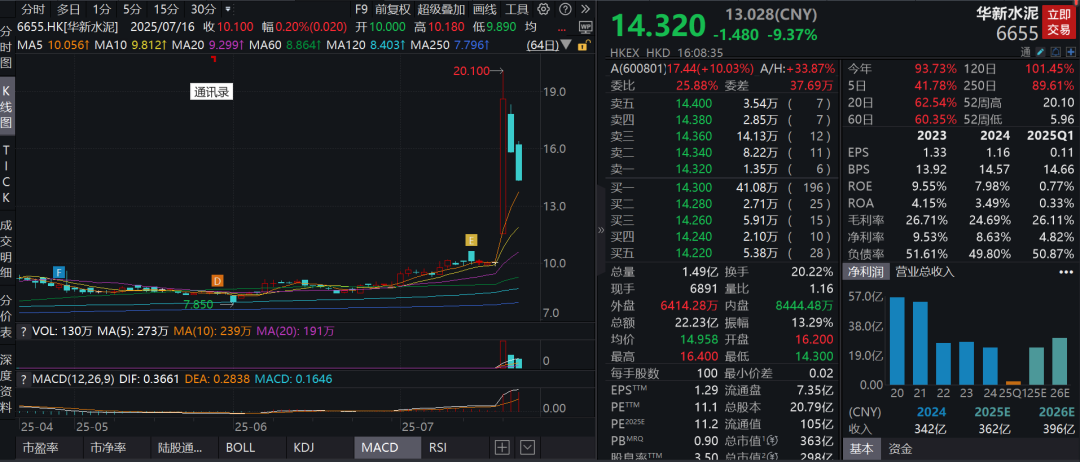Switch indicator to BOLL
Viewport: 1080px width, 462px height.
point(240,448)
